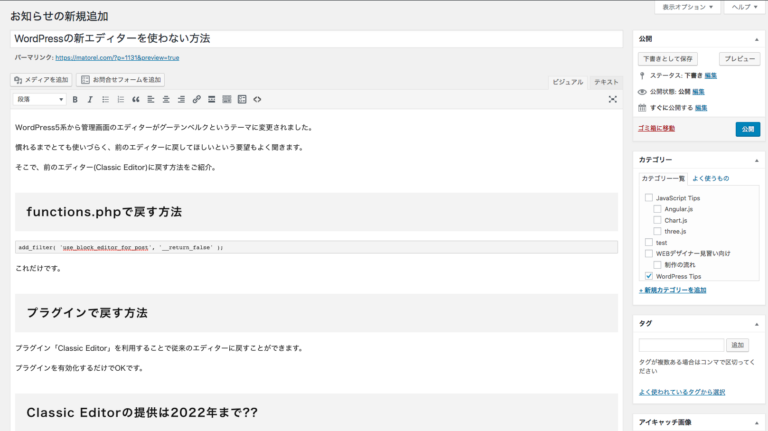The width and height of the screenshot is (768, 431).
Task: Open the paragraph format dropdown
Action: [40, 99]
